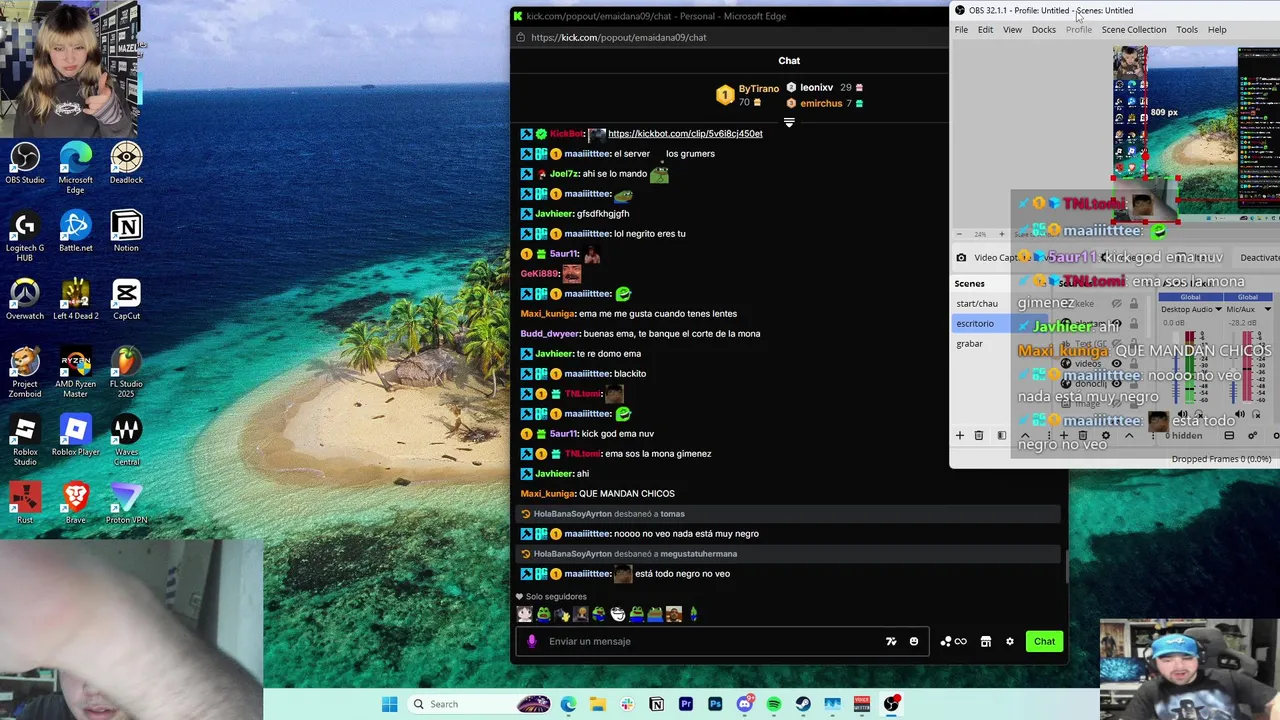Zoom out OBS preview with minus button
The height and width of the screenshot is (720, 1280).
[959, 234]
